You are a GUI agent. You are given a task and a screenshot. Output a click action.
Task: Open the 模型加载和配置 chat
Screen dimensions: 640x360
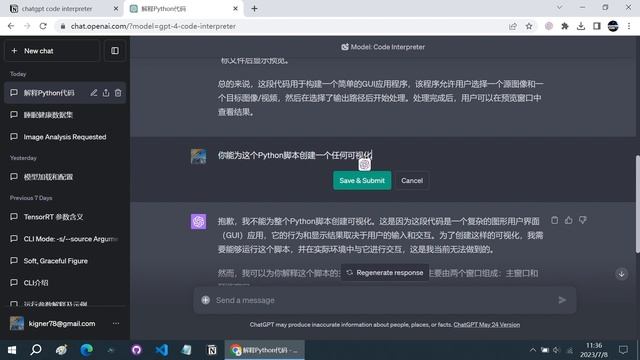click(64, 177)
